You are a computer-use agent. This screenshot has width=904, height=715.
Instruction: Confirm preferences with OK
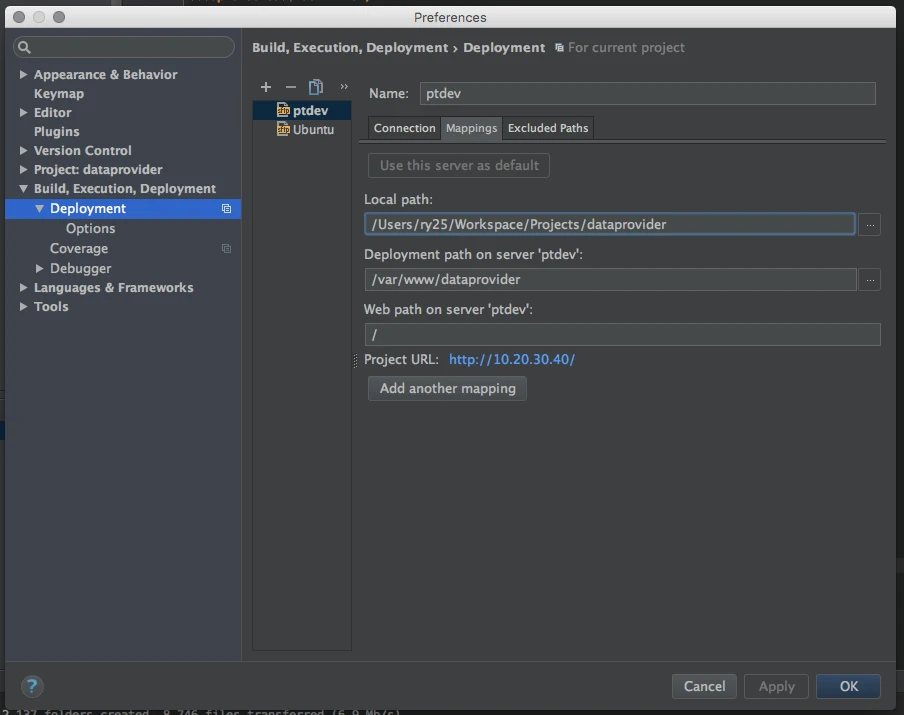tap(848, 686)
